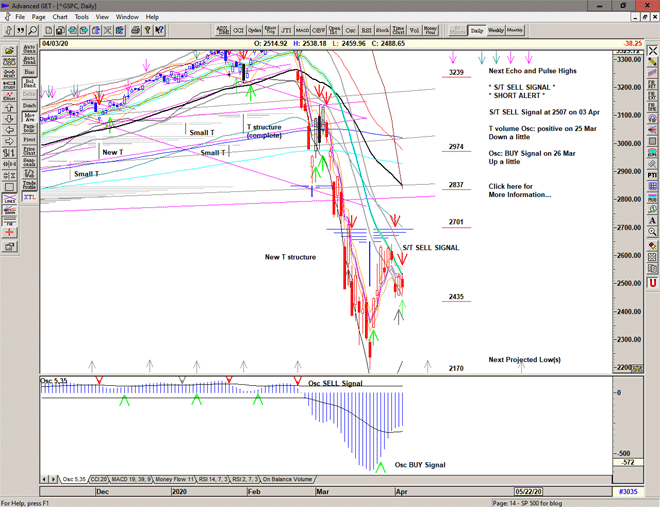Click the new blank page icon
Image resolution: width=660 pixels, height=507 pixels.
(x=49, y=30)
